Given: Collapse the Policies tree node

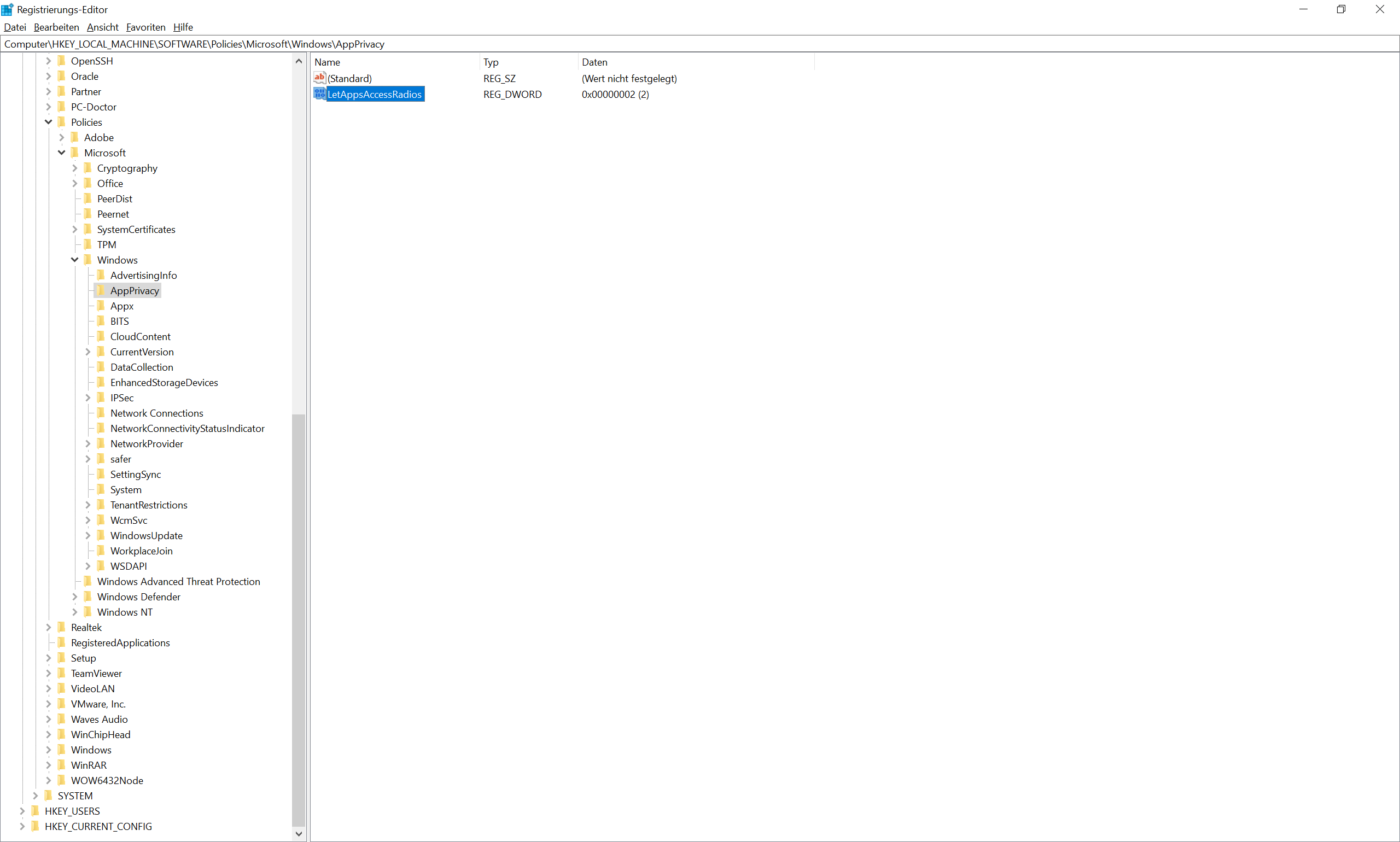Looking at the screenshot, I should [49, 122].
